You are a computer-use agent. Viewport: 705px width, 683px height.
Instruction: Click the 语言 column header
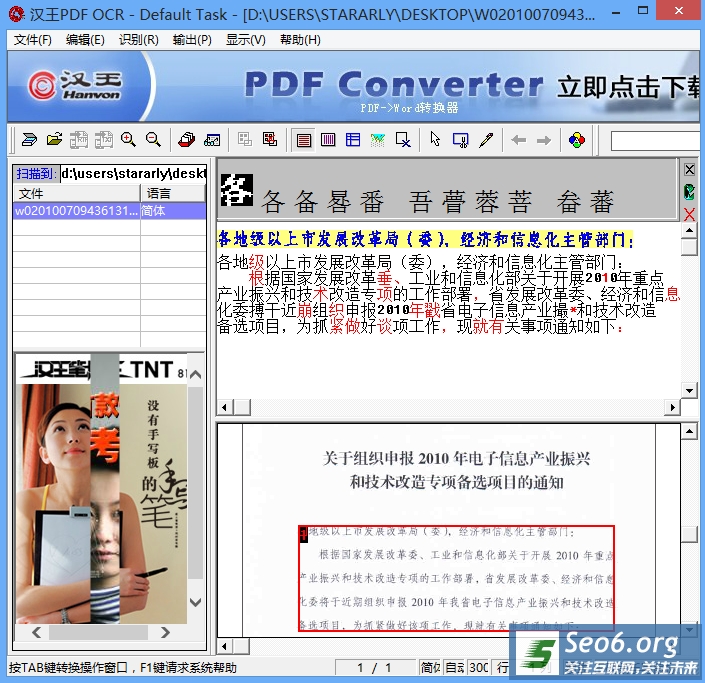point(173,193)
